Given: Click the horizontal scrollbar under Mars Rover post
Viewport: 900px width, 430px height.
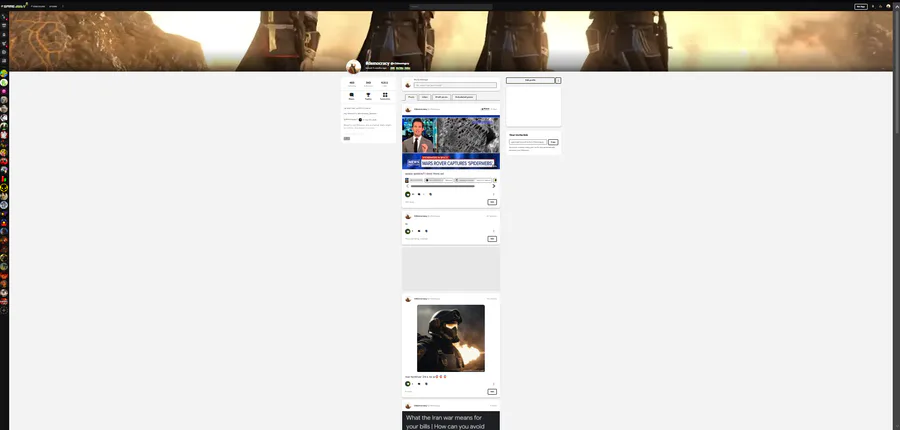Looking at the screenshot, I should pyautogui.click(x=443, y=186).
